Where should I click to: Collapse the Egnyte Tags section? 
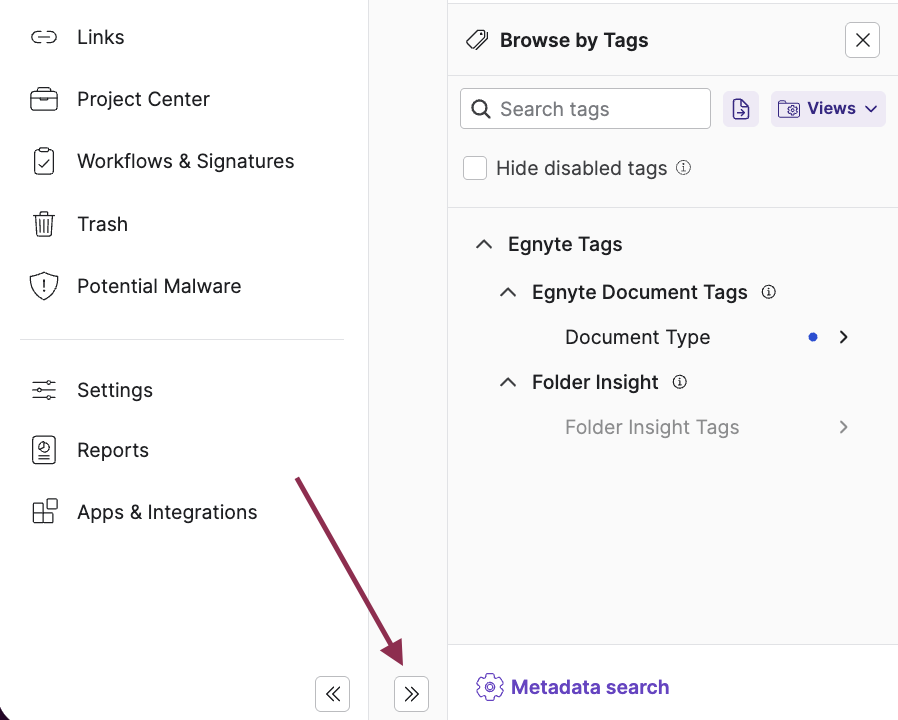point(484,244)
